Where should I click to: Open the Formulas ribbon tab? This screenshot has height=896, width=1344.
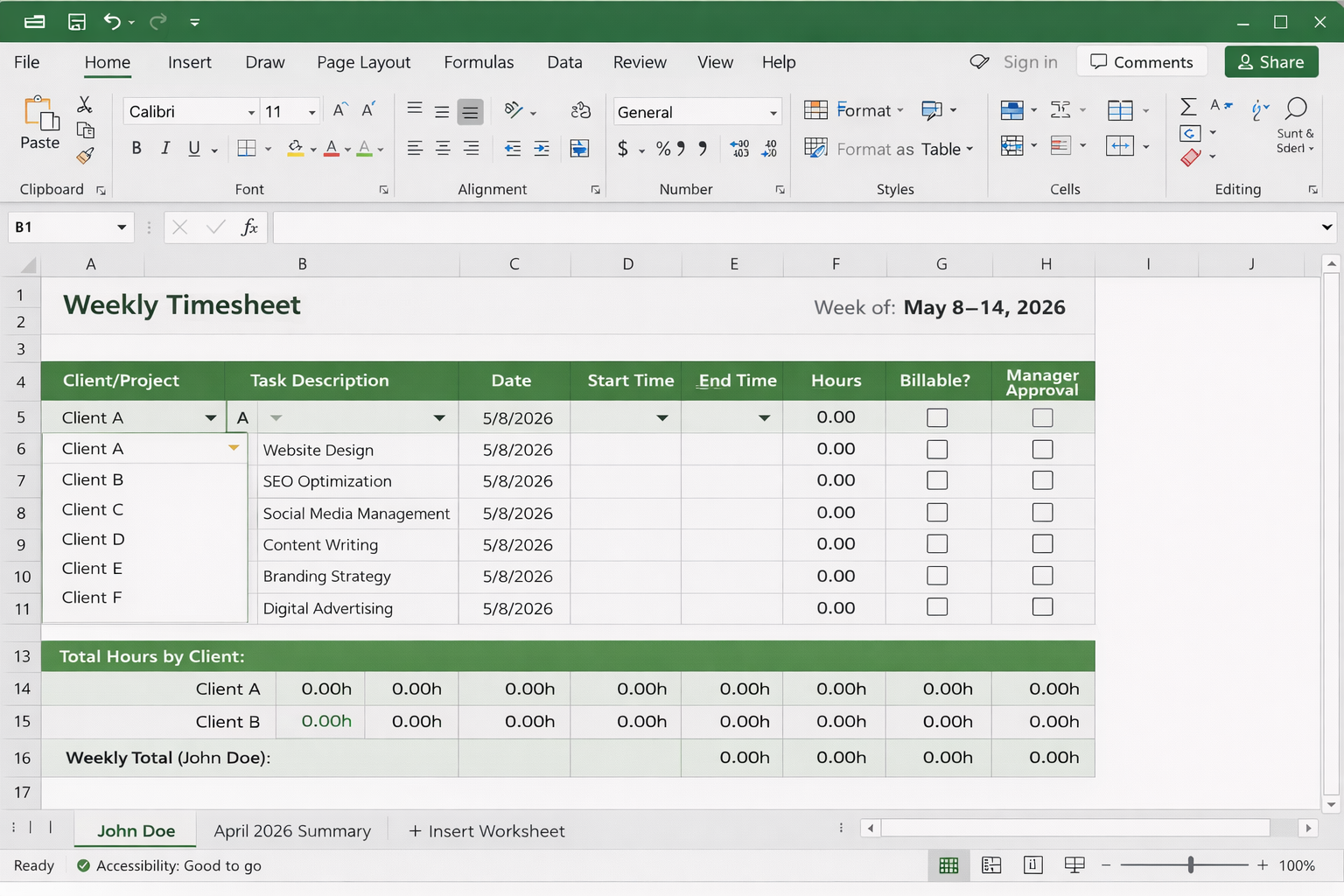click(x=479, y=62)
